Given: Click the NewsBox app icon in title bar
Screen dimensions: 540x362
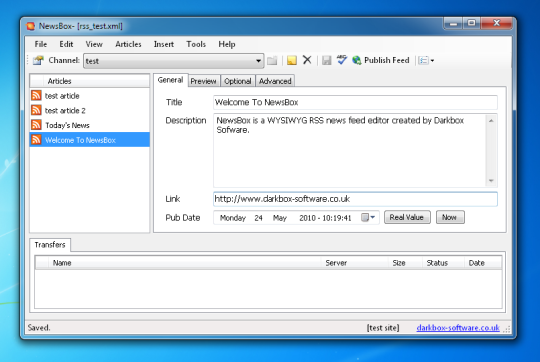Looking at the screenshot, I should tap(31, 26).
